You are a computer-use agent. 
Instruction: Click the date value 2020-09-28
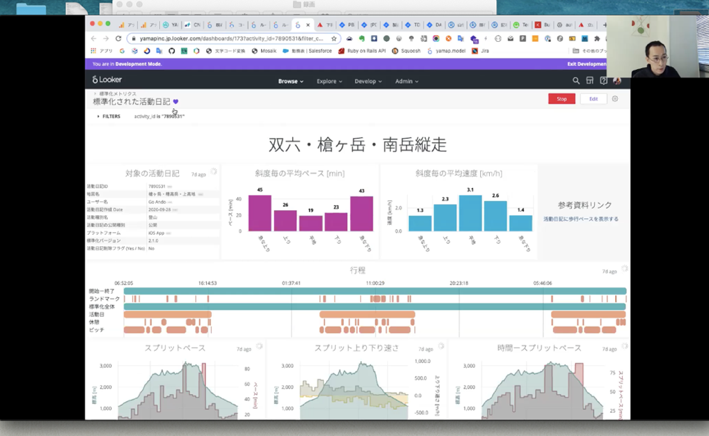tap(160, 209)
